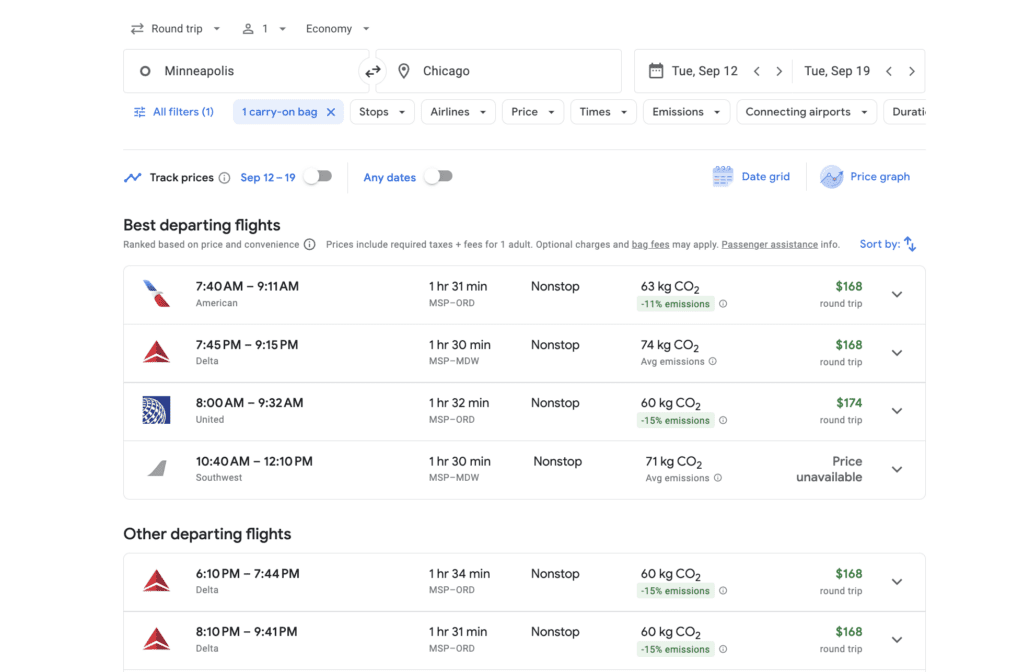Viewport: 1024px width, 672px height.
Task: Remove the carry-on bag filter chip
Action: point(331,111)
